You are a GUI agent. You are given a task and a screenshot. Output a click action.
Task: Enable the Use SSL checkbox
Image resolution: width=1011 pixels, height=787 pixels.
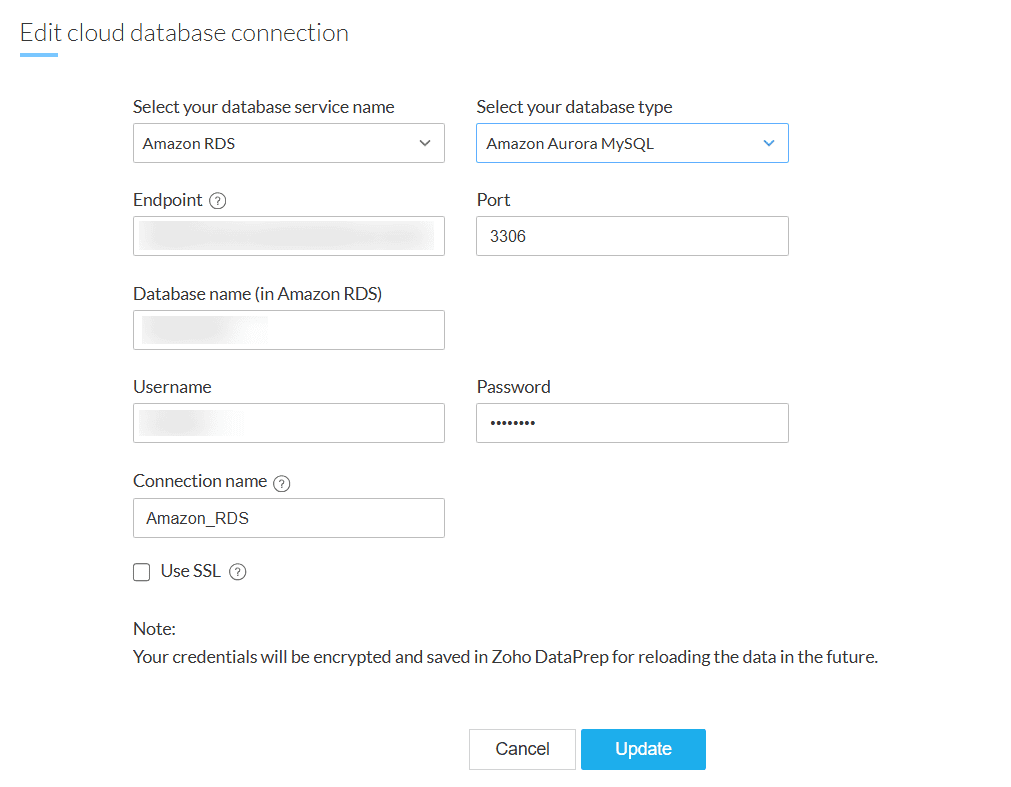142,572
